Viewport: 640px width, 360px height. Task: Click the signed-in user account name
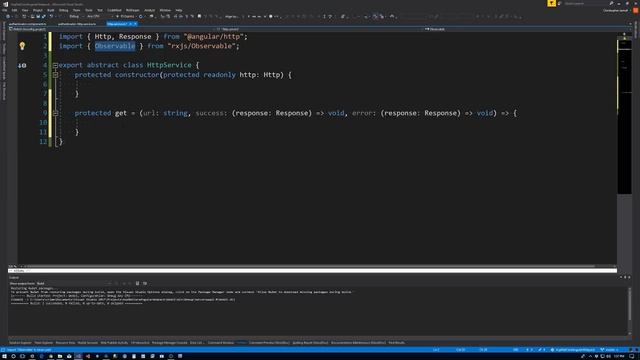(616, 11)
